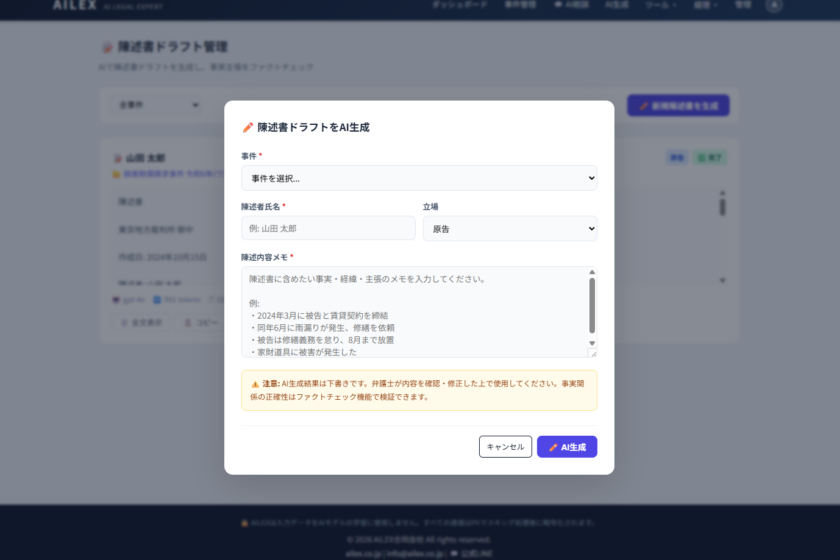Open the 事件 case selection dropdown
Image resolution: width=840 pixels, height=560 pixels.
click(418, 178)
